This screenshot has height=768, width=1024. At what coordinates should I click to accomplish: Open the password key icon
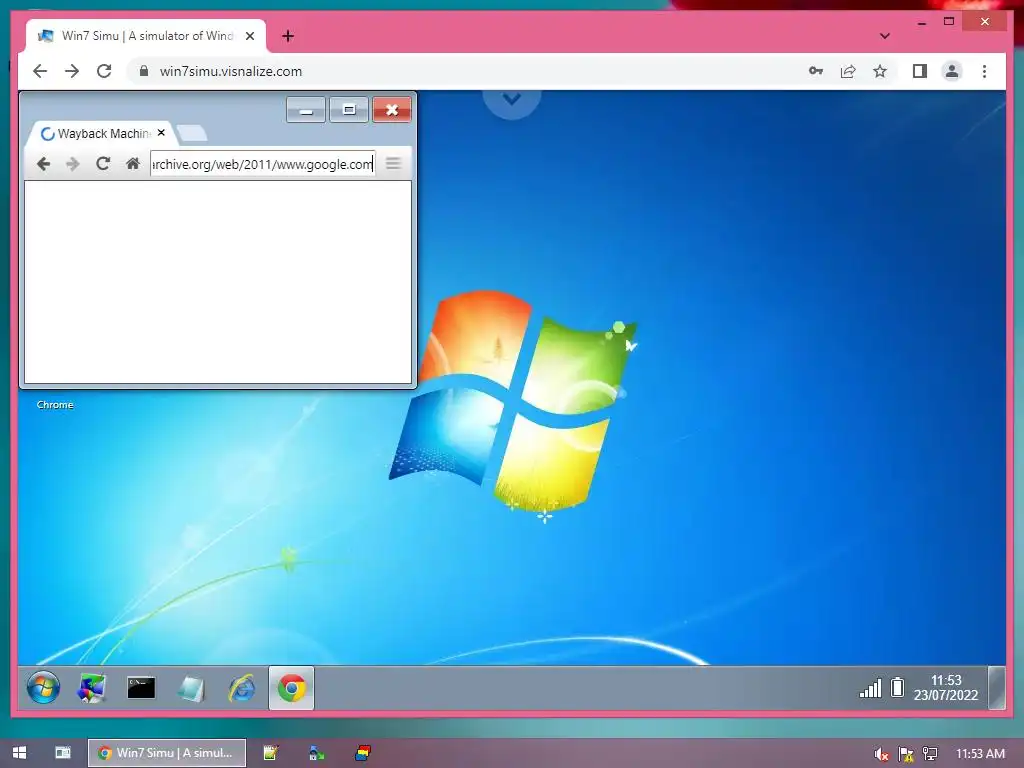(x=816, y=71)
